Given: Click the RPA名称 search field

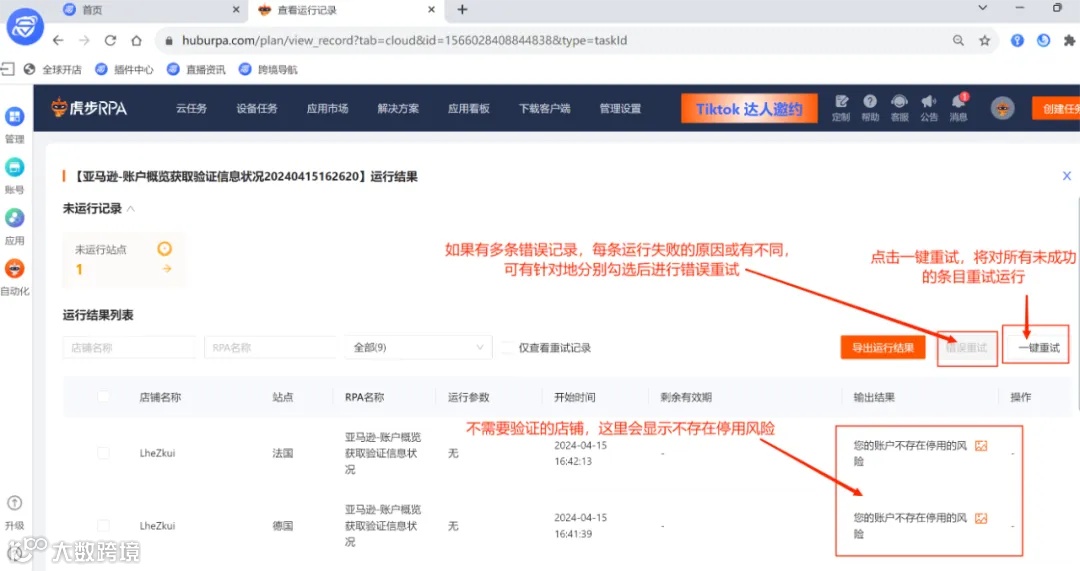Looking at the screenshot, I should 270,348.
